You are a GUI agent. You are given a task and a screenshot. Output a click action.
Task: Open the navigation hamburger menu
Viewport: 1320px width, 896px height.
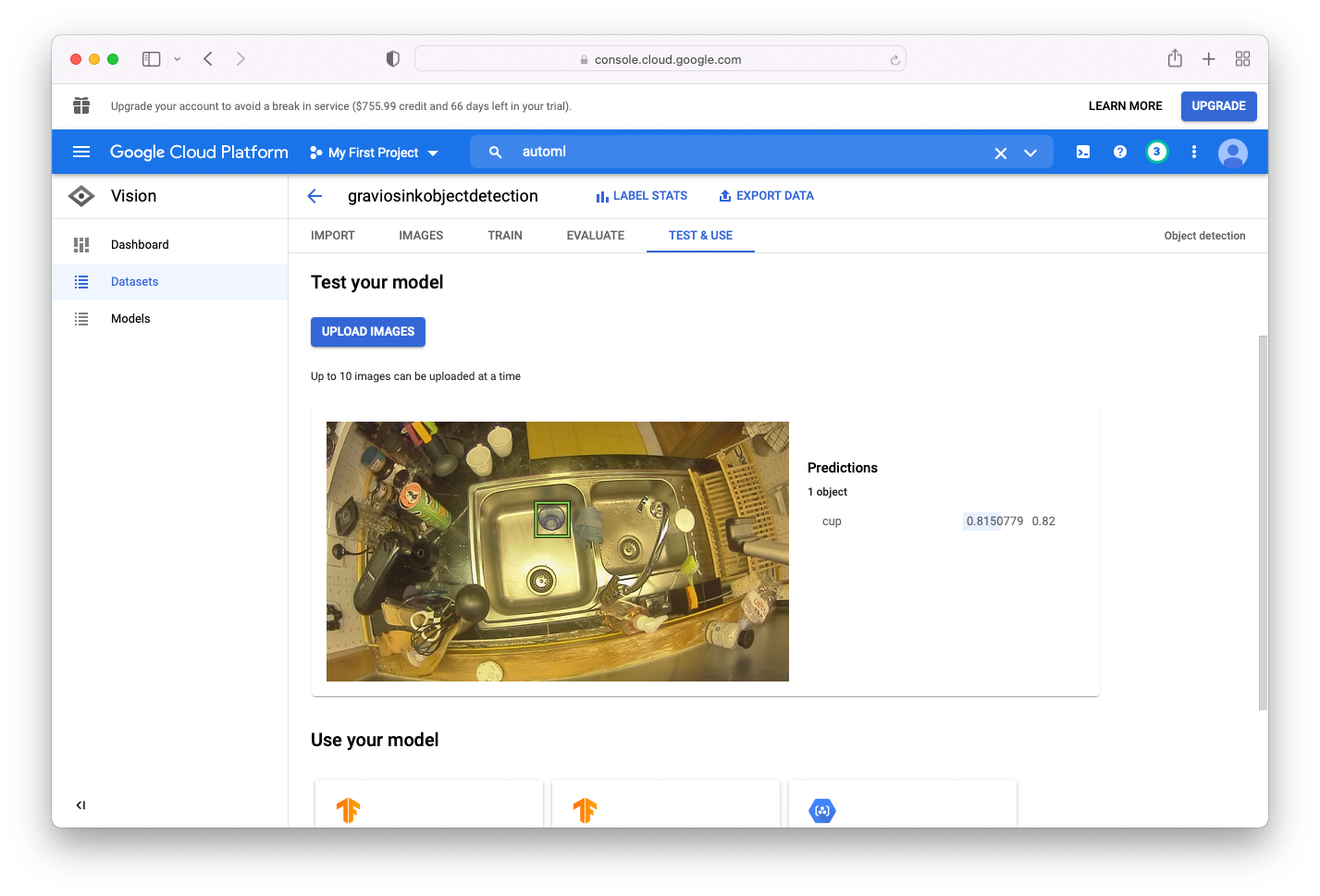(x=80, y=152)
